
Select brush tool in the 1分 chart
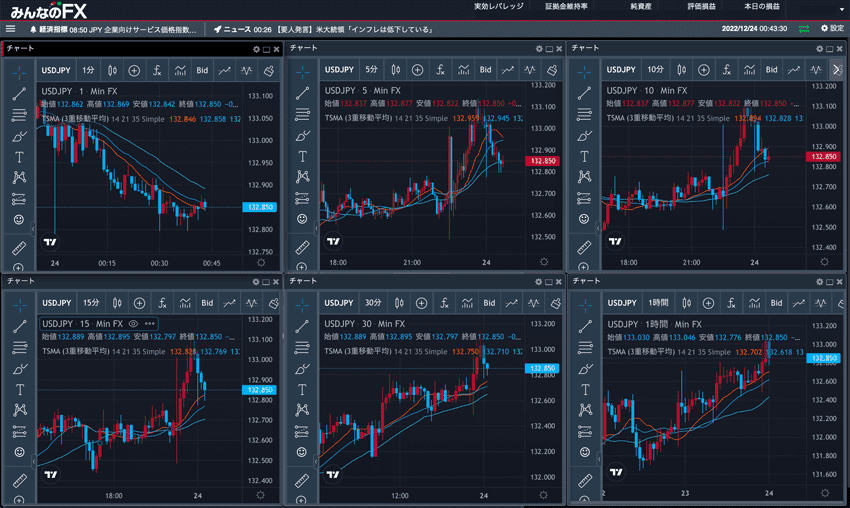click(19, 136)
